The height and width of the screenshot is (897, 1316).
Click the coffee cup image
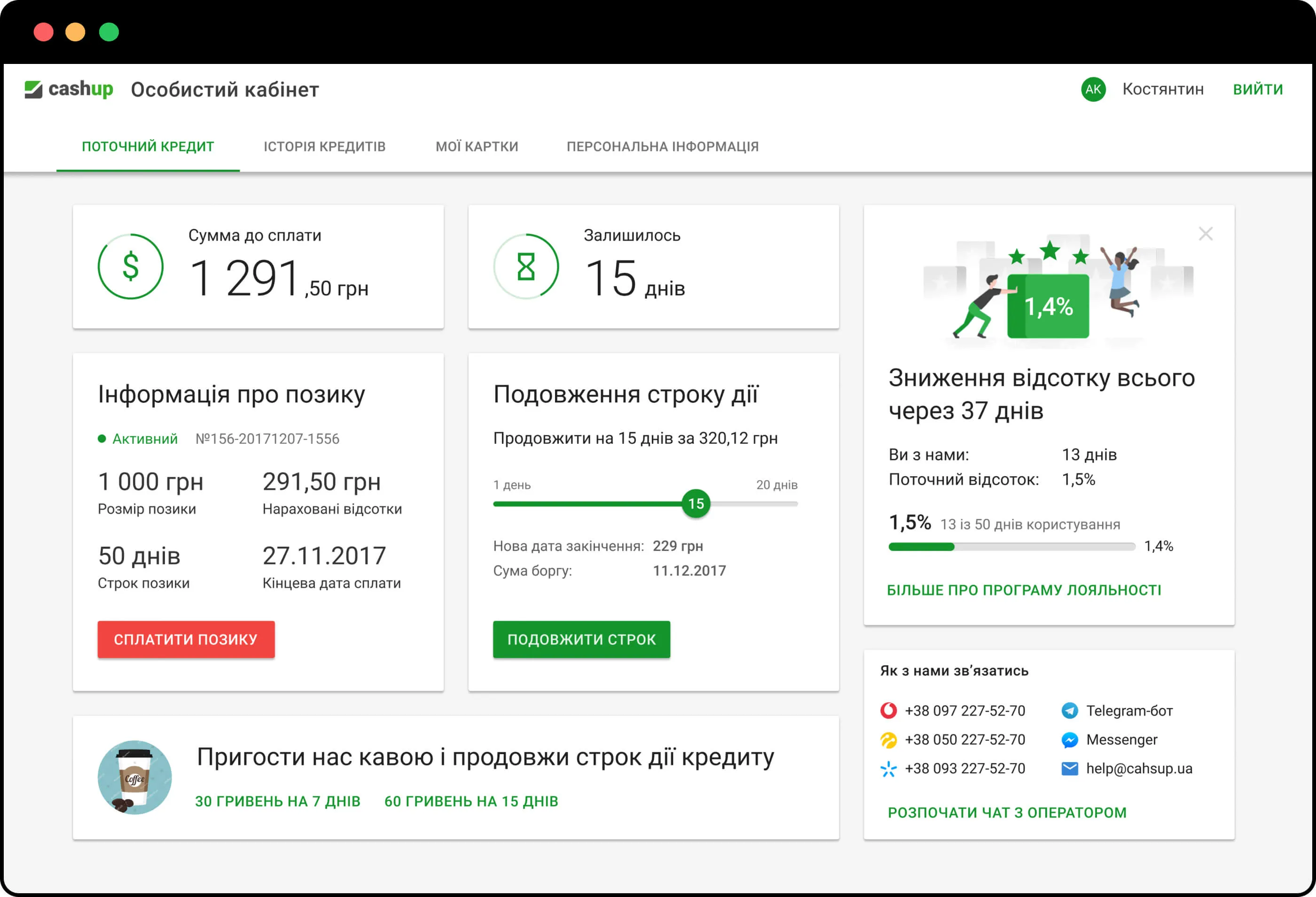(x=135, y=778)
